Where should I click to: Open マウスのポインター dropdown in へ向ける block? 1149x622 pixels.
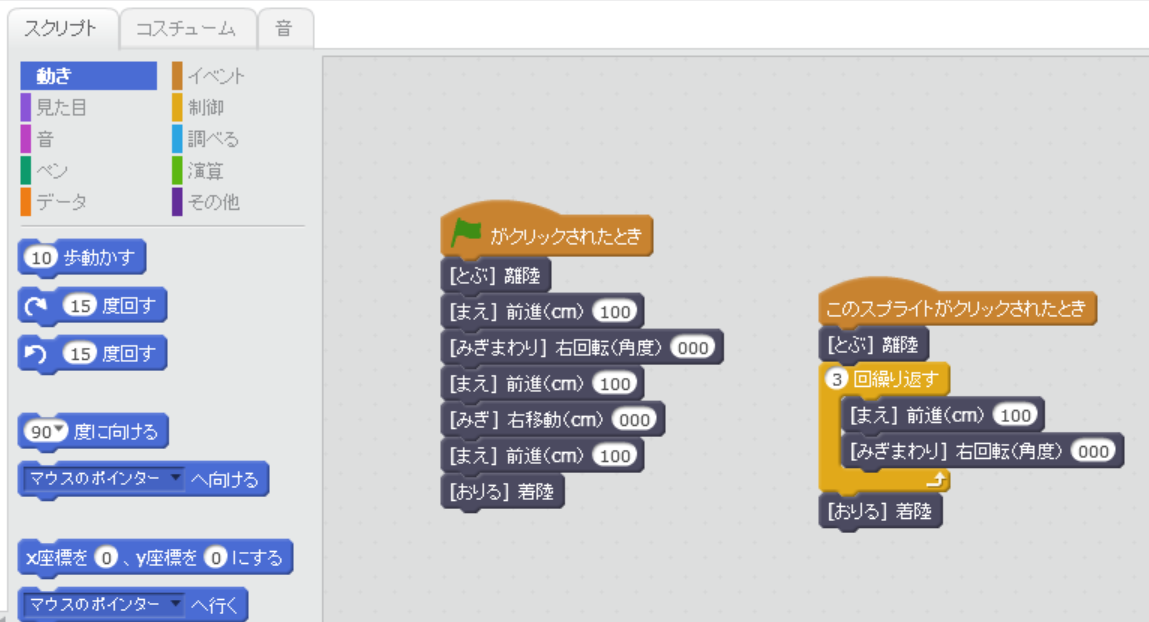click(103, 478)
